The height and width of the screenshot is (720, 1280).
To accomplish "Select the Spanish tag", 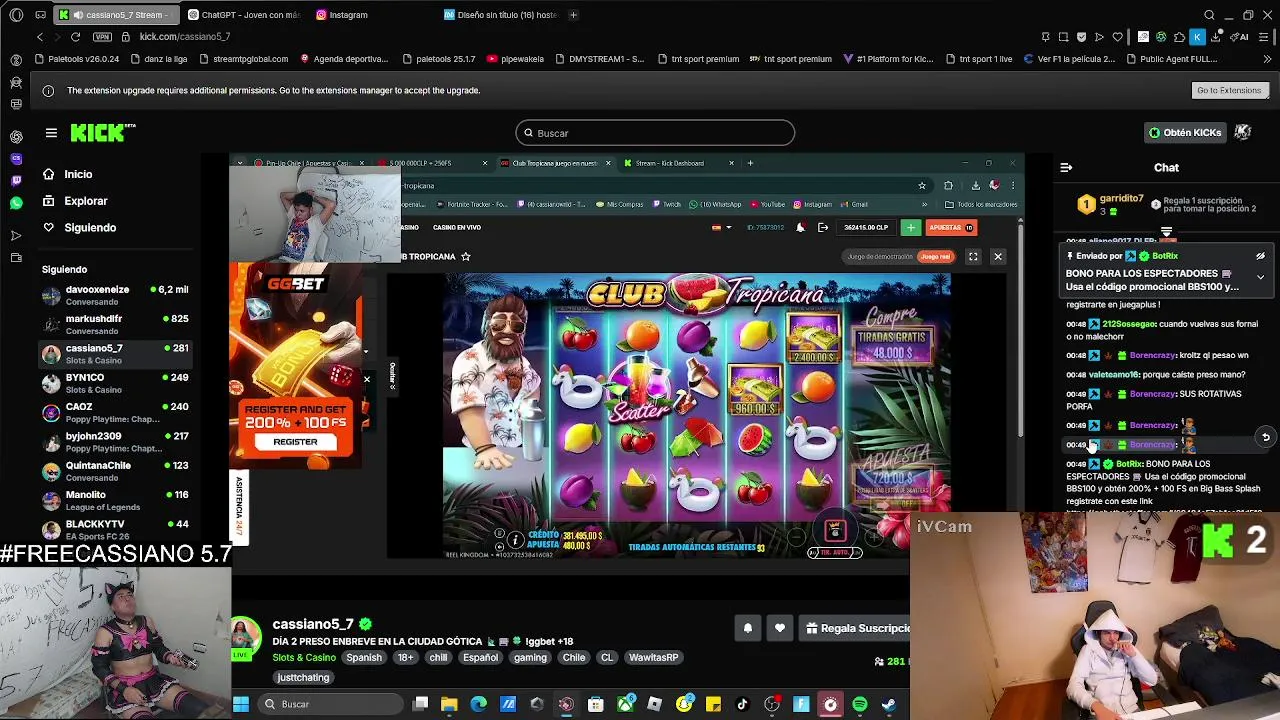I will 364,657.
